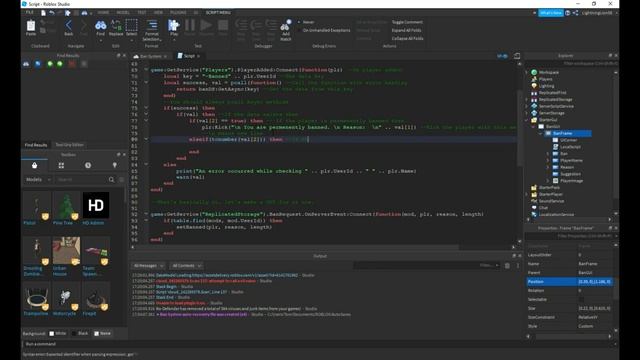The height and width of the screenshot is (360, 640).
Task: Click the Add Watch icon
Action: point(286,25)
